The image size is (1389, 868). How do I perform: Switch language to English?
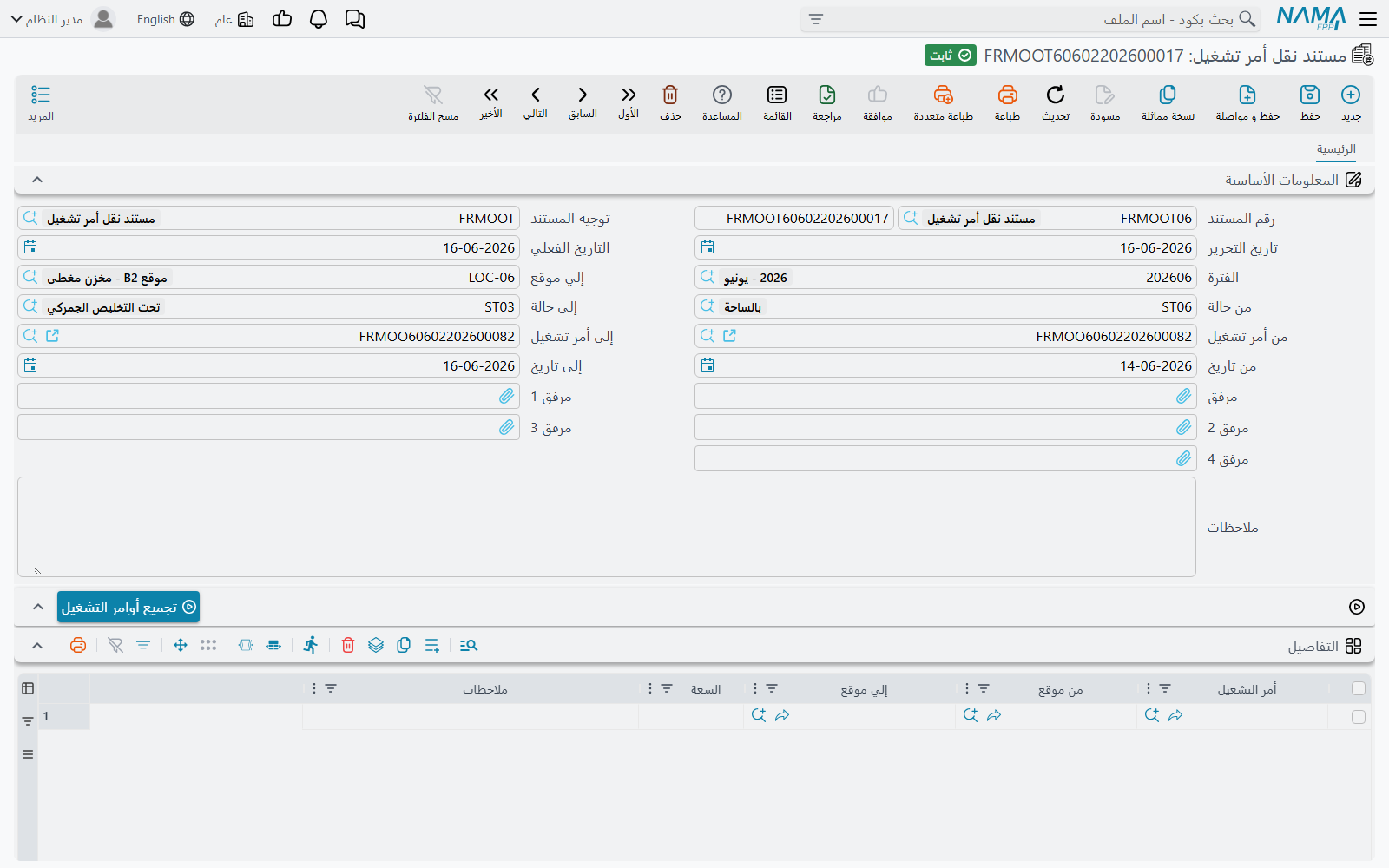pyautogui.click(x=165, y=19)
